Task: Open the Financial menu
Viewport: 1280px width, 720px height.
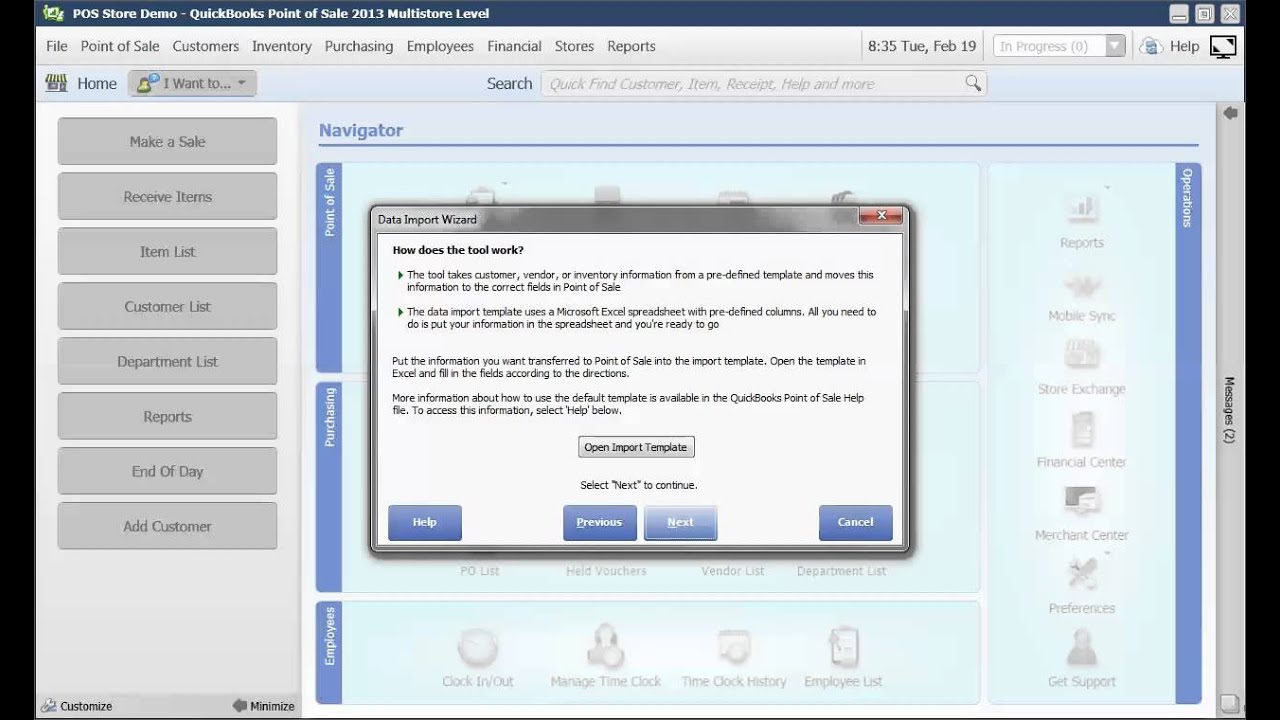Action: (514, 46)
